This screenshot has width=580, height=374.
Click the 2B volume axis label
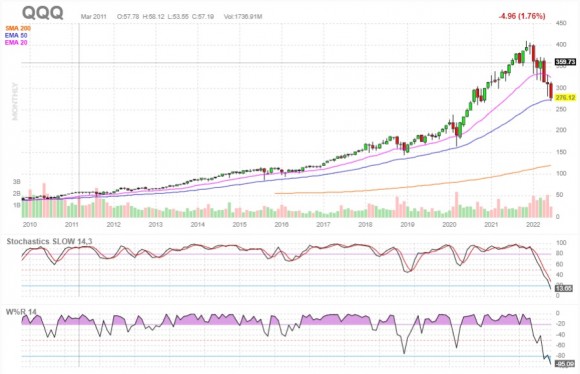17,193
